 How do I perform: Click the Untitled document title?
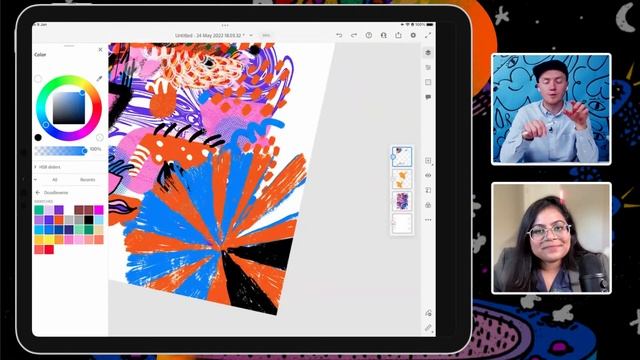click(209, 36)
